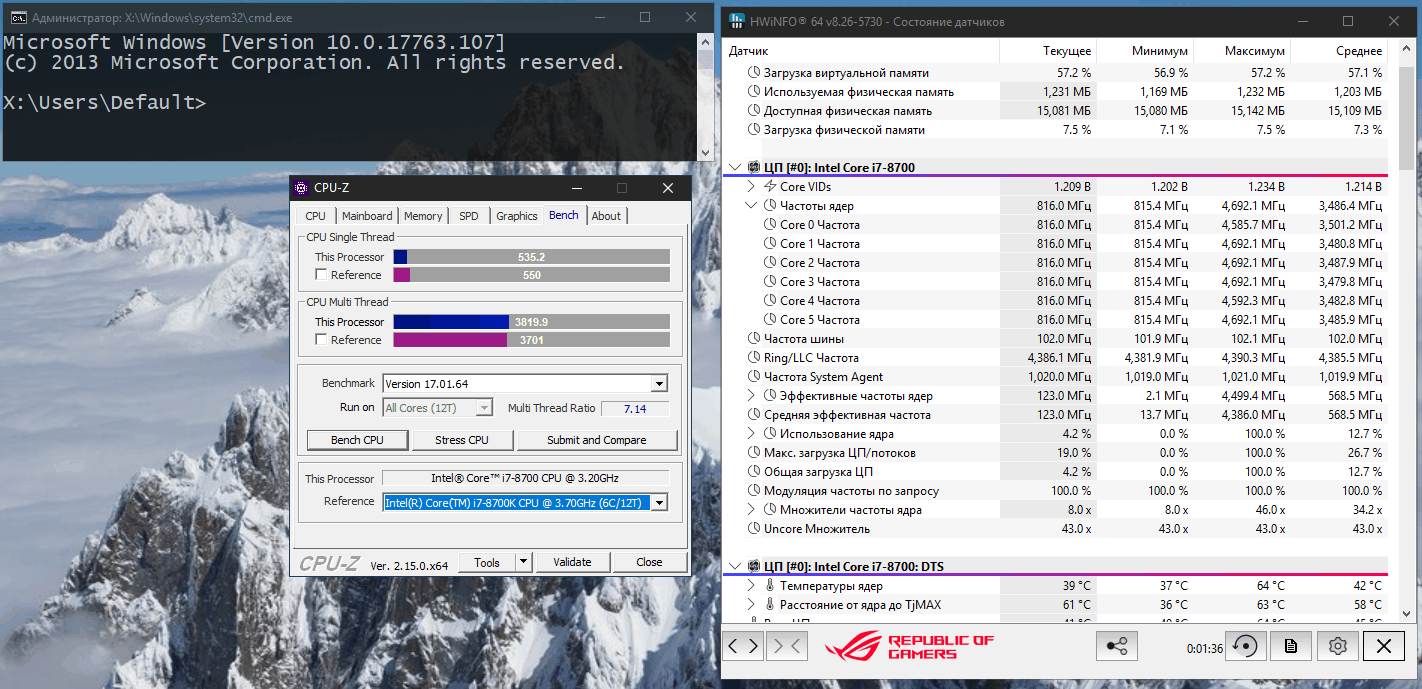
Task: Collapse the ЦП [#0]: Intel Core i7-8700 section
Action: [x=736, y=167]
